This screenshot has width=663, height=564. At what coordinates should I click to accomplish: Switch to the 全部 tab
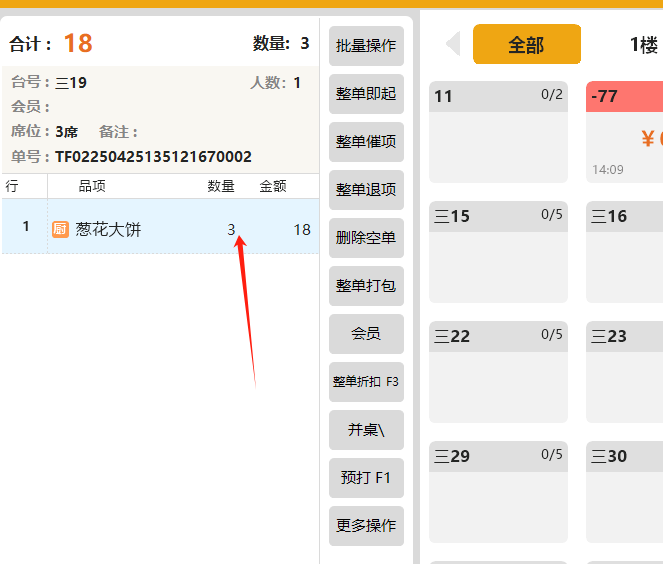(526, 45)
